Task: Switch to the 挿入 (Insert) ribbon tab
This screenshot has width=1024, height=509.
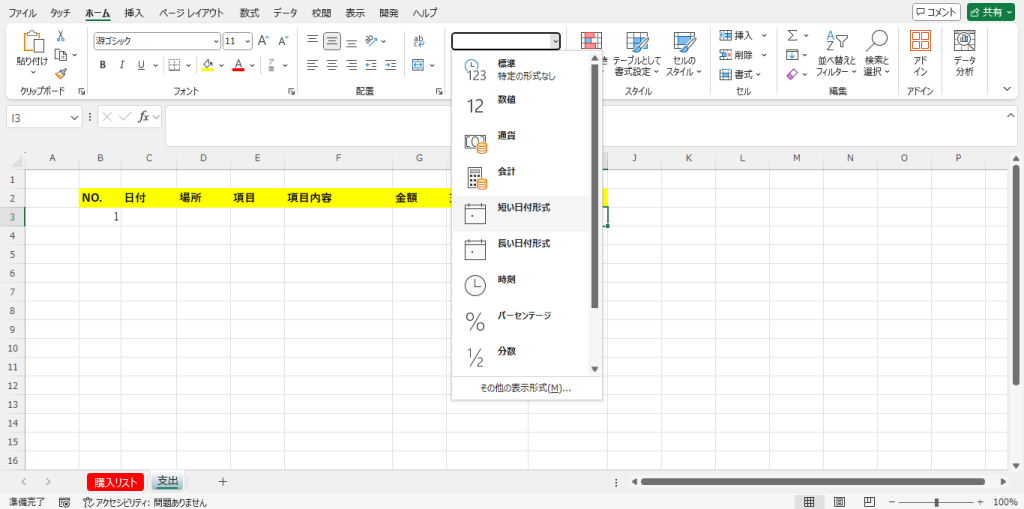Action: click(x=133, y=13)
